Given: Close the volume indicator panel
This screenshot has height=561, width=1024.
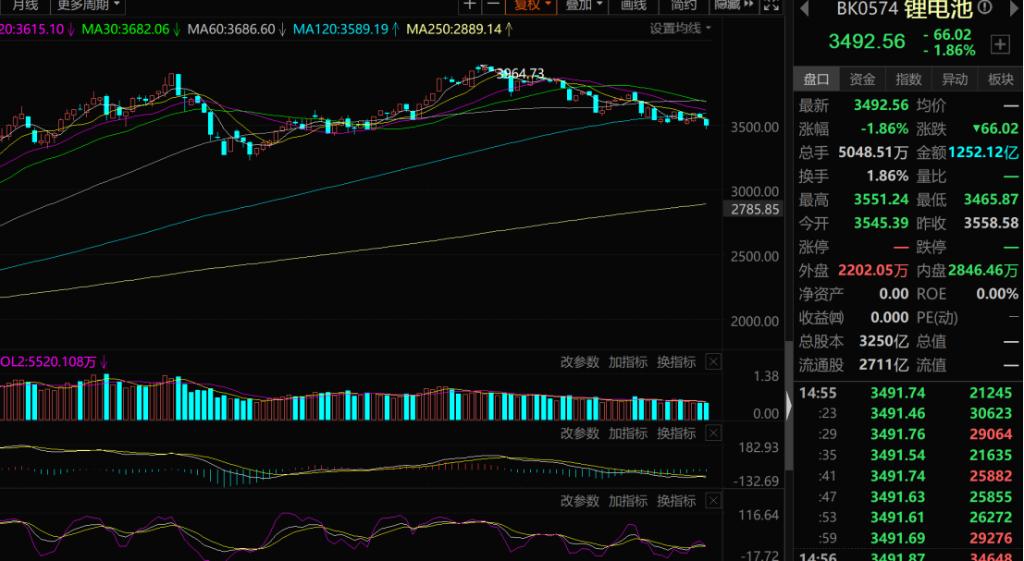Looking at the screenshot, I should tap(713, 362).
